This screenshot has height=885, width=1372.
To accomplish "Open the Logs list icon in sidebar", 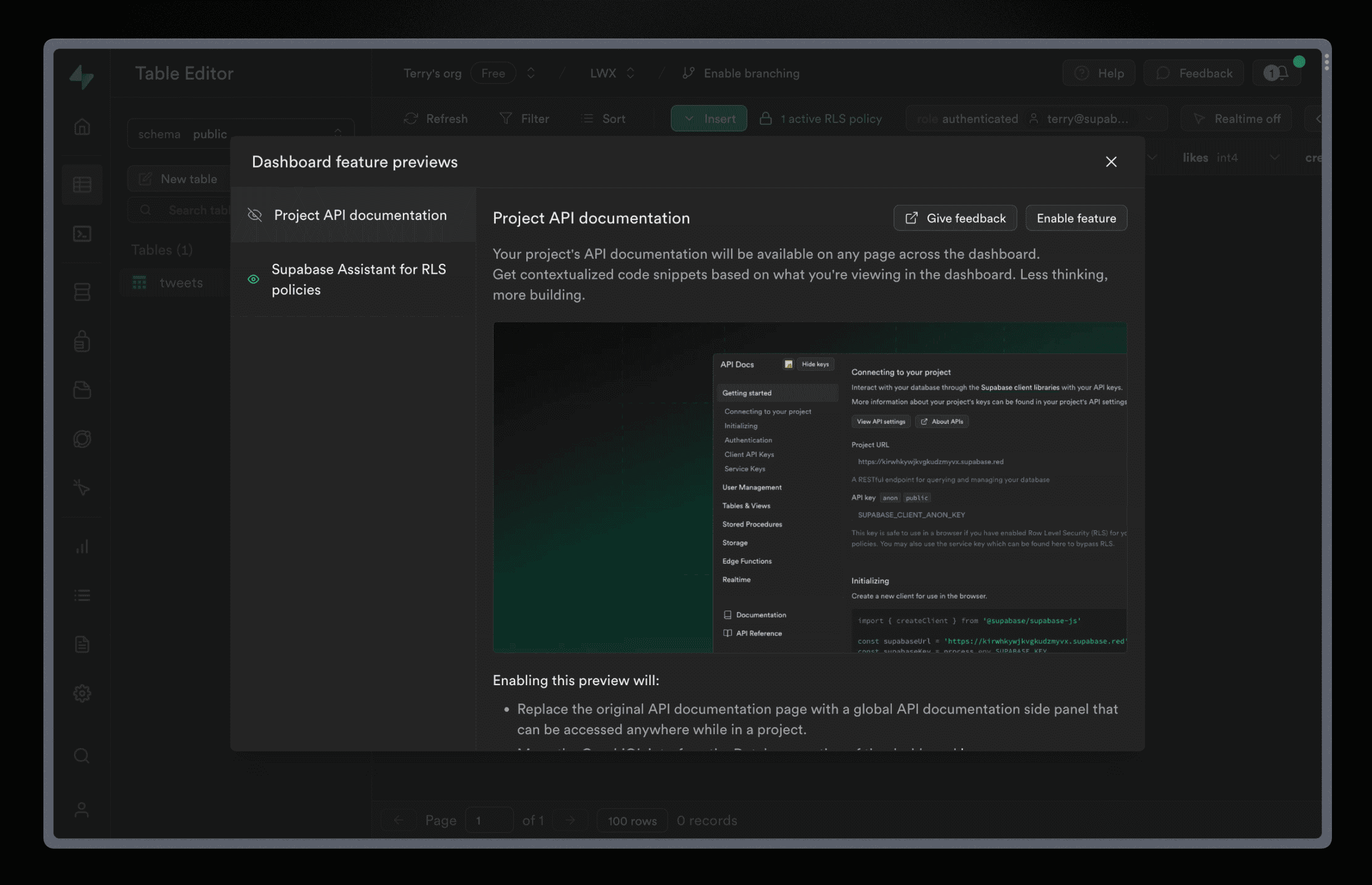I will 82,596.
